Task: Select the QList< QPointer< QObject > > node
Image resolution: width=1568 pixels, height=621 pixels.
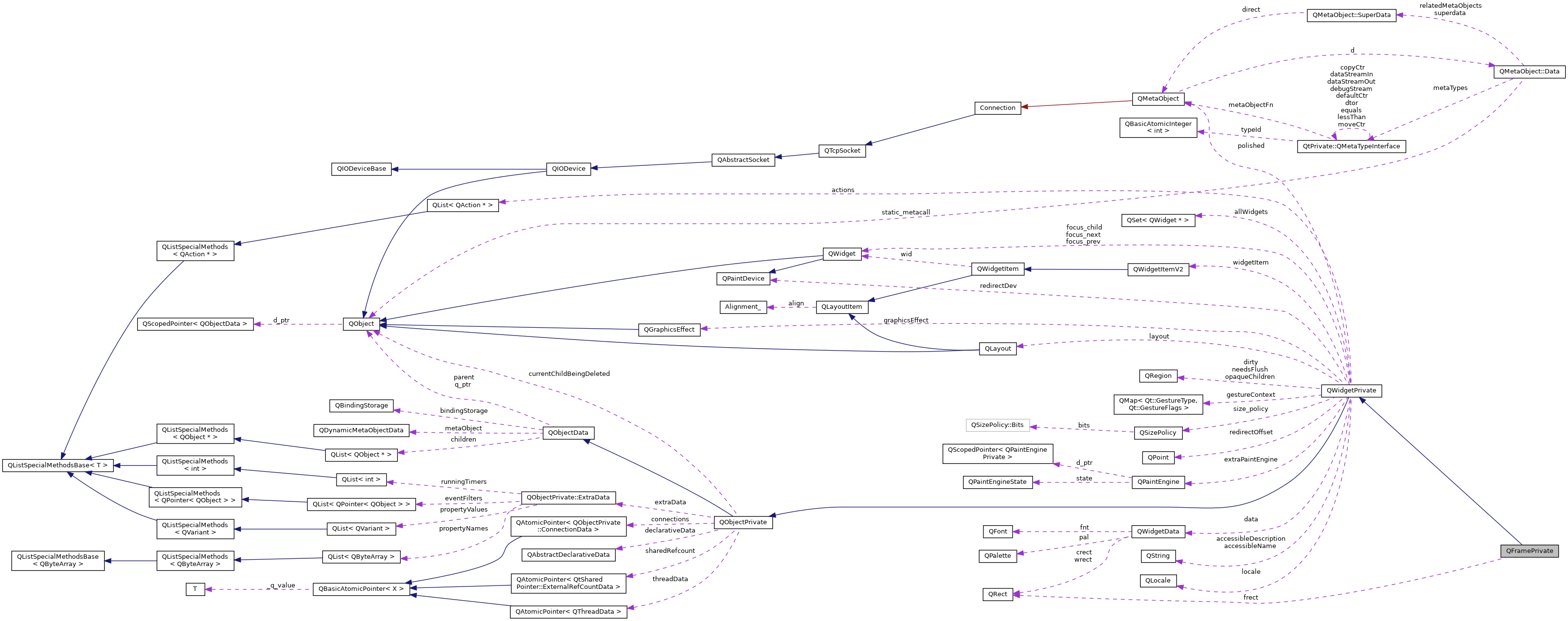Action: click(361, 505)
